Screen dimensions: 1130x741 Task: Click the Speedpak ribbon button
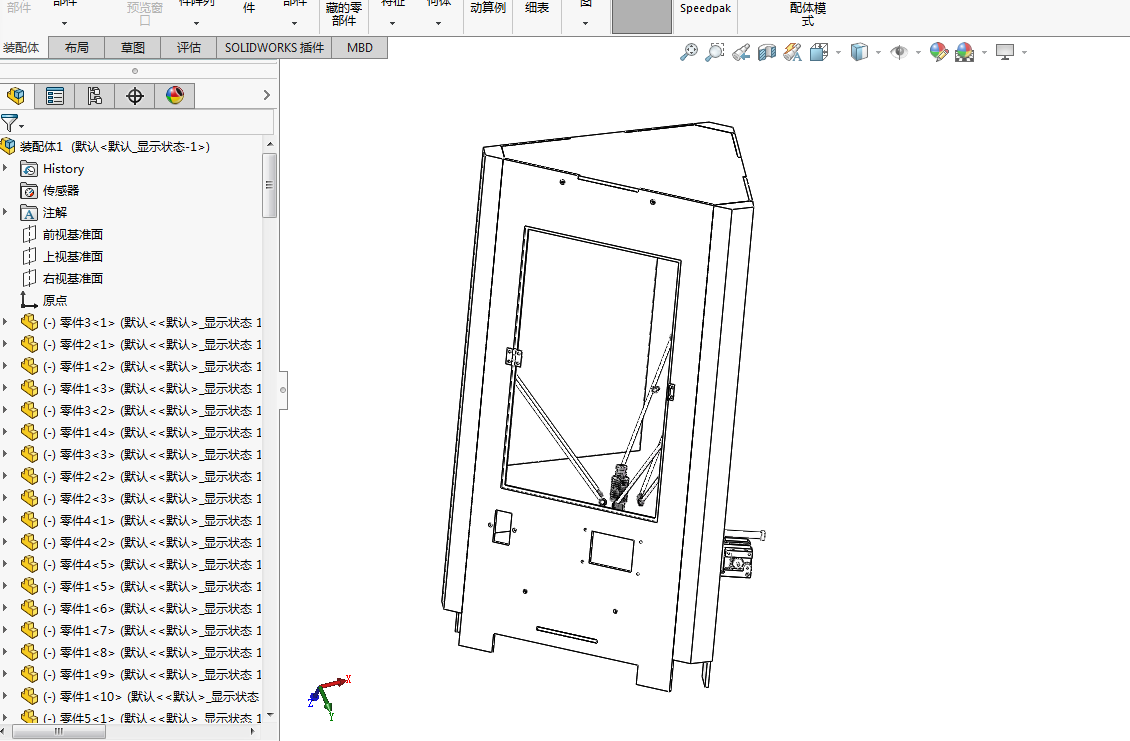706,9
